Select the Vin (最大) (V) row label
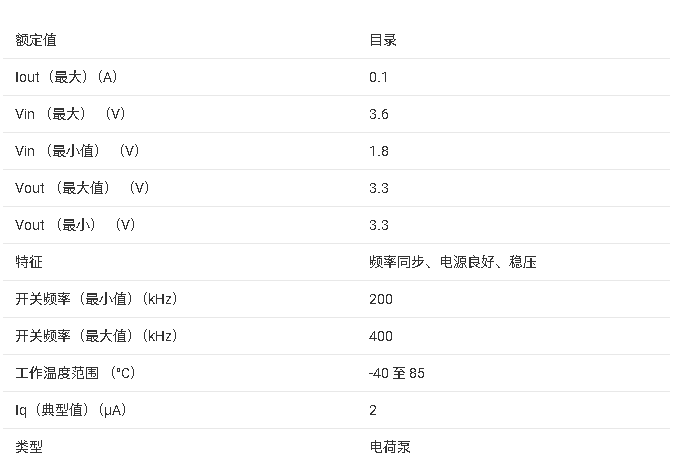This screenshot has width=683, height=465. click(x=70, y=114)
